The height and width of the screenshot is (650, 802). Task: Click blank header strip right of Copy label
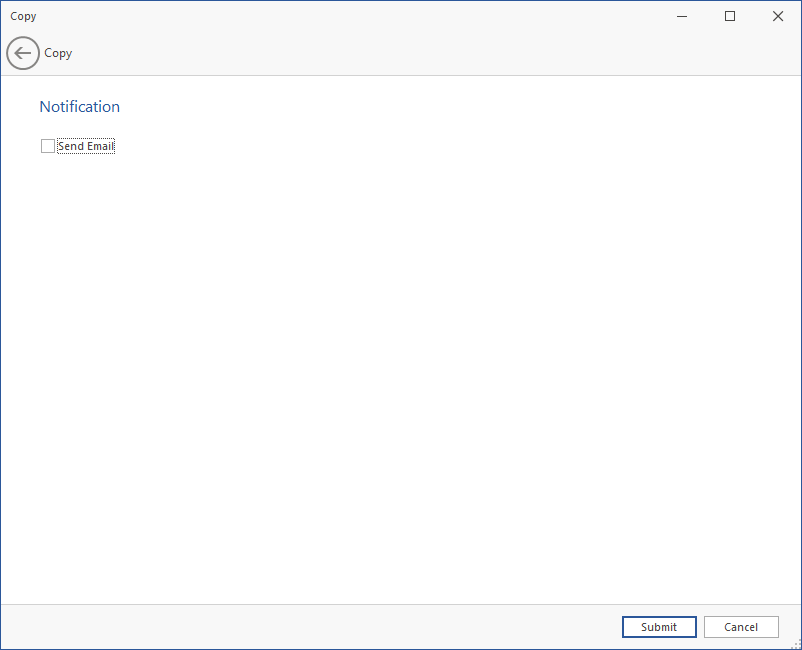click(x=400, y=53)
